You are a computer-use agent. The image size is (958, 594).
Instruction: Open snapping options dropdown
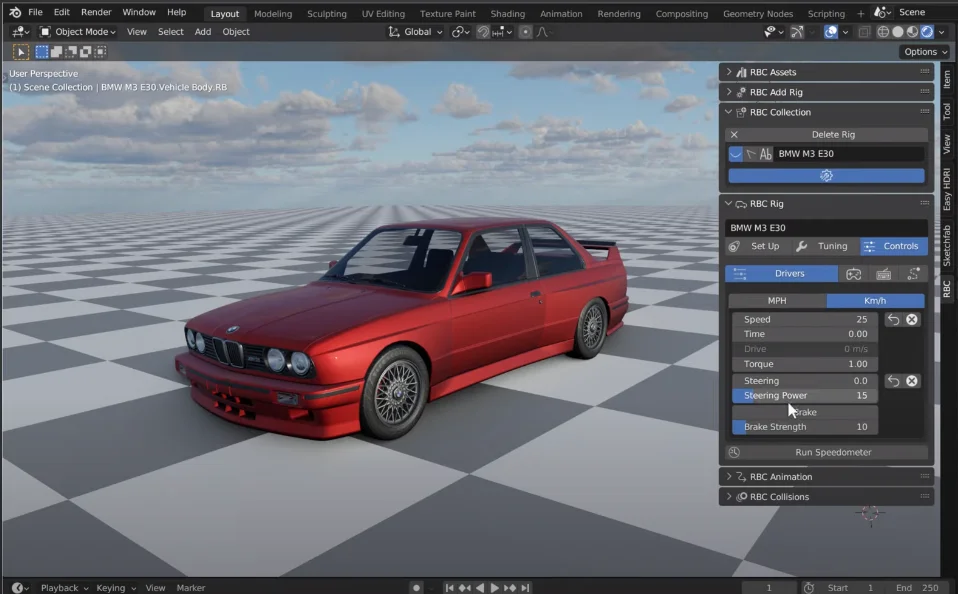tap(503, 32)
